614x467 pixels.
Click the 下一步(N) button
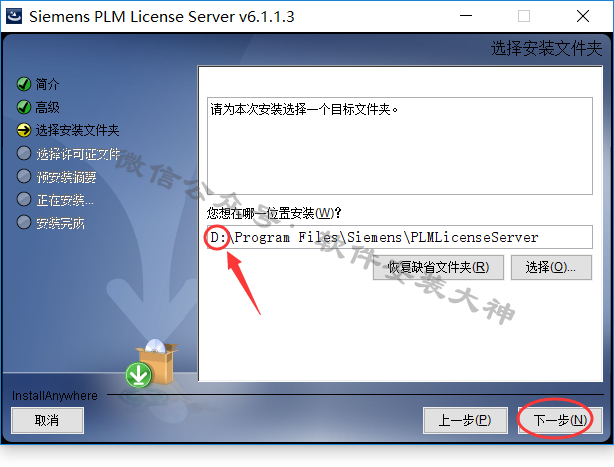560,420
